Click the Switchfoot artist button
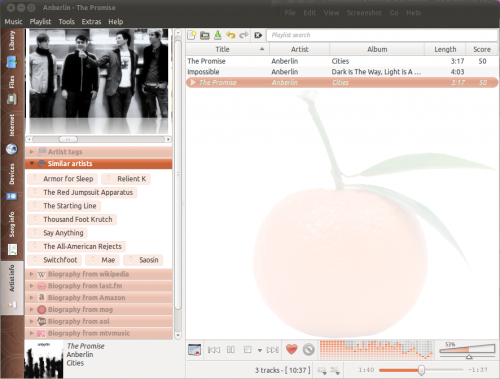 click(54, 260)
